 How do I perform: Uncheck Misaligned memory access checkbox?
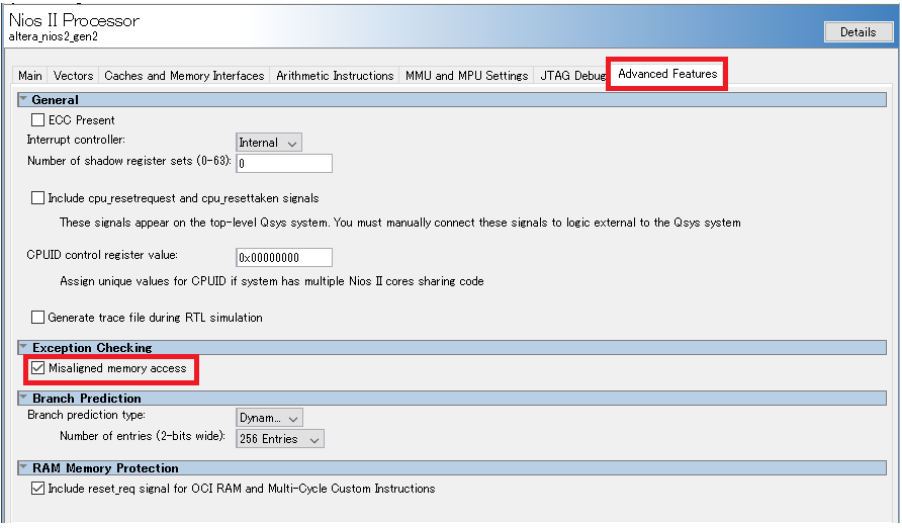[x=38, y=368]
